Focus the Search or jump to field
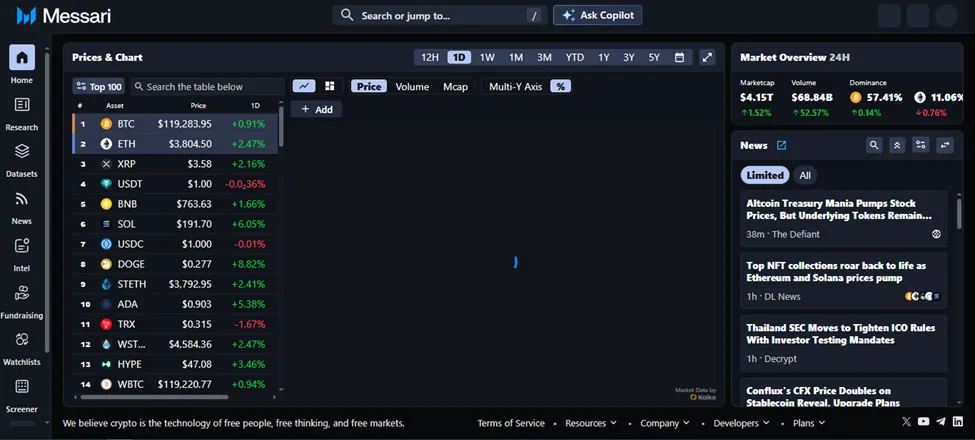Image resolution: width=975 pixels, height=440 pixels. coord(439,16)
